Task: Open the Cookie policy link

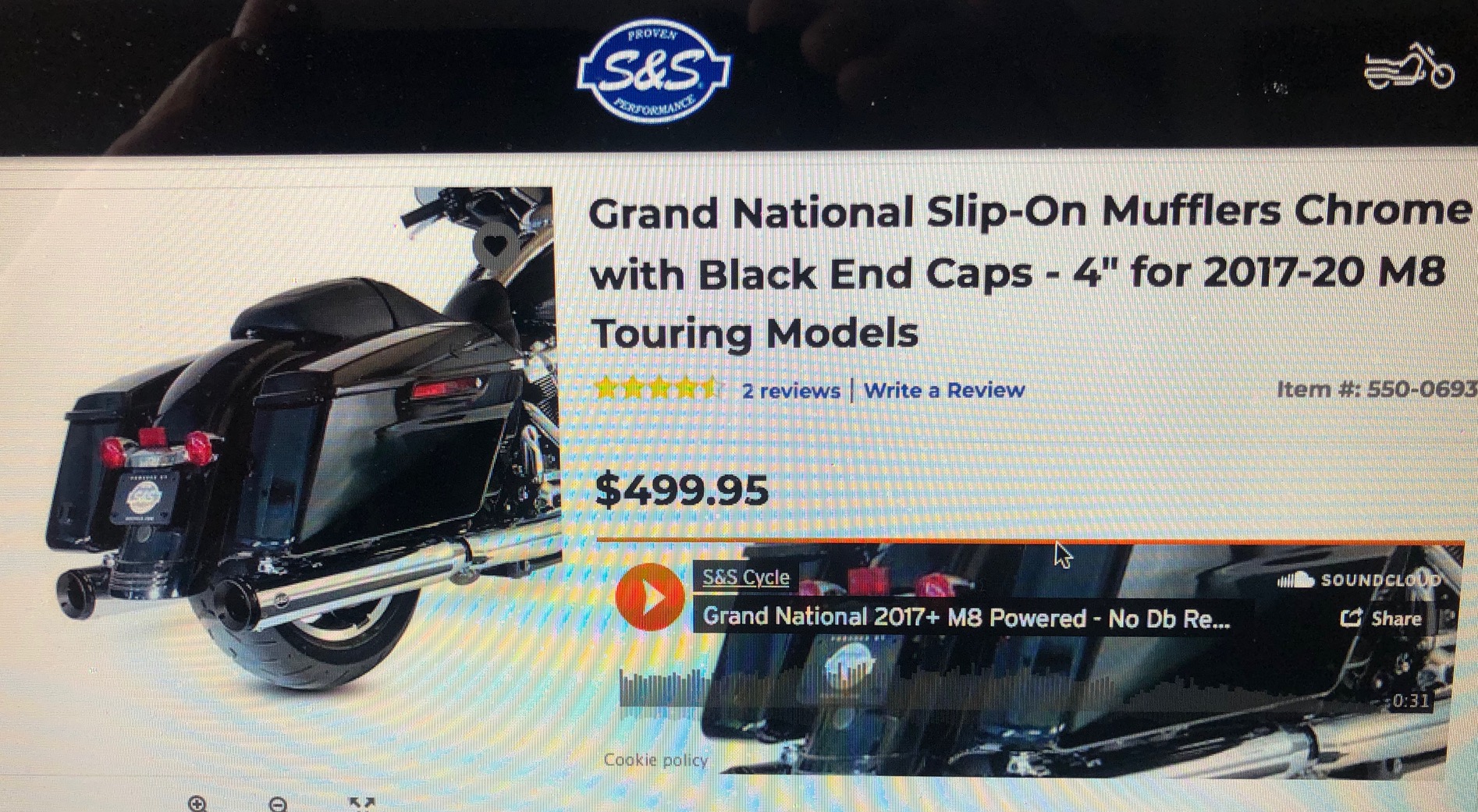Action: pos(656,760)
